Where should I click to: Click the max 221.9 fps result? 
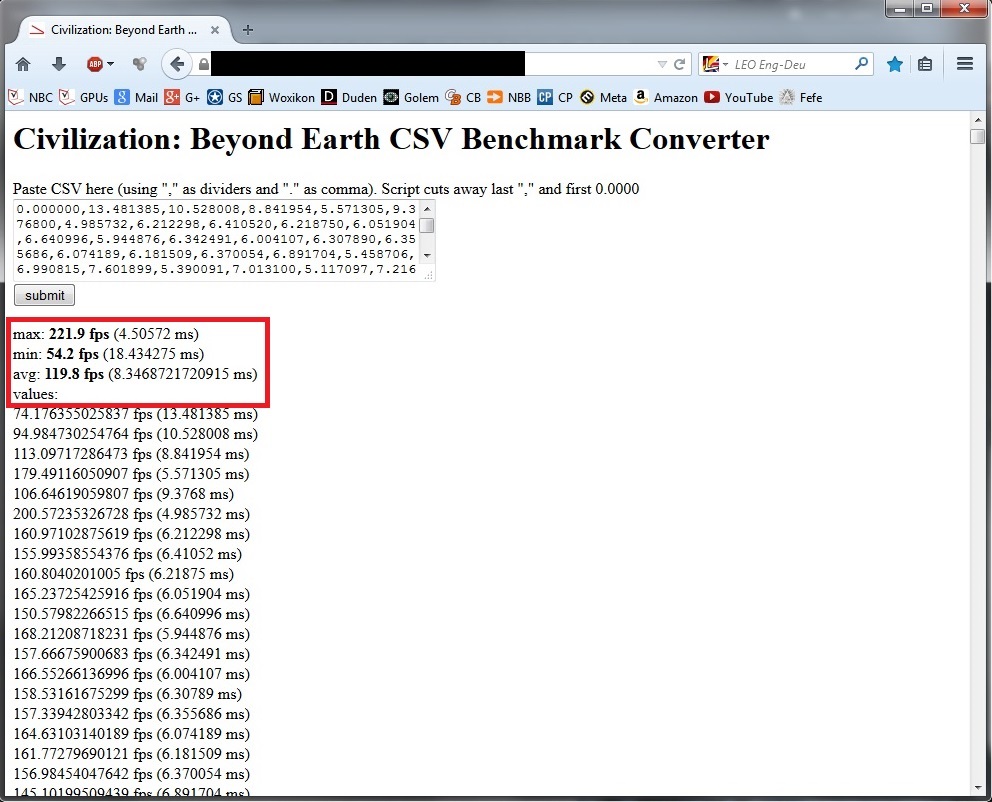[x=106, y=334]
